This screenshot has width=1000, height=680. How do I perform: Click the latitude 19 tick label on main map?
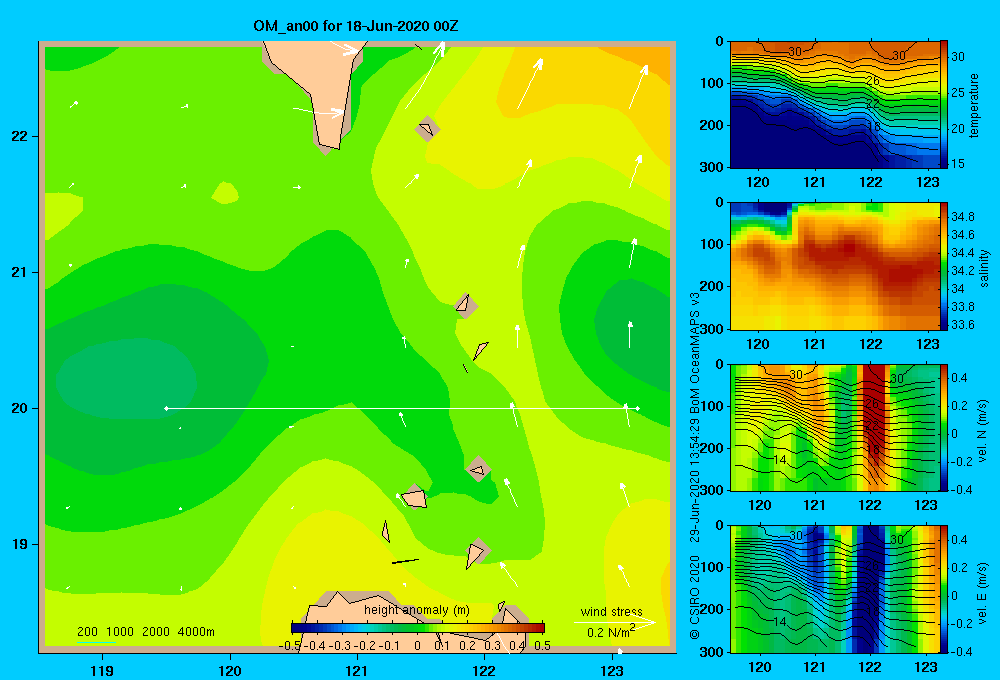pos(19,544)
